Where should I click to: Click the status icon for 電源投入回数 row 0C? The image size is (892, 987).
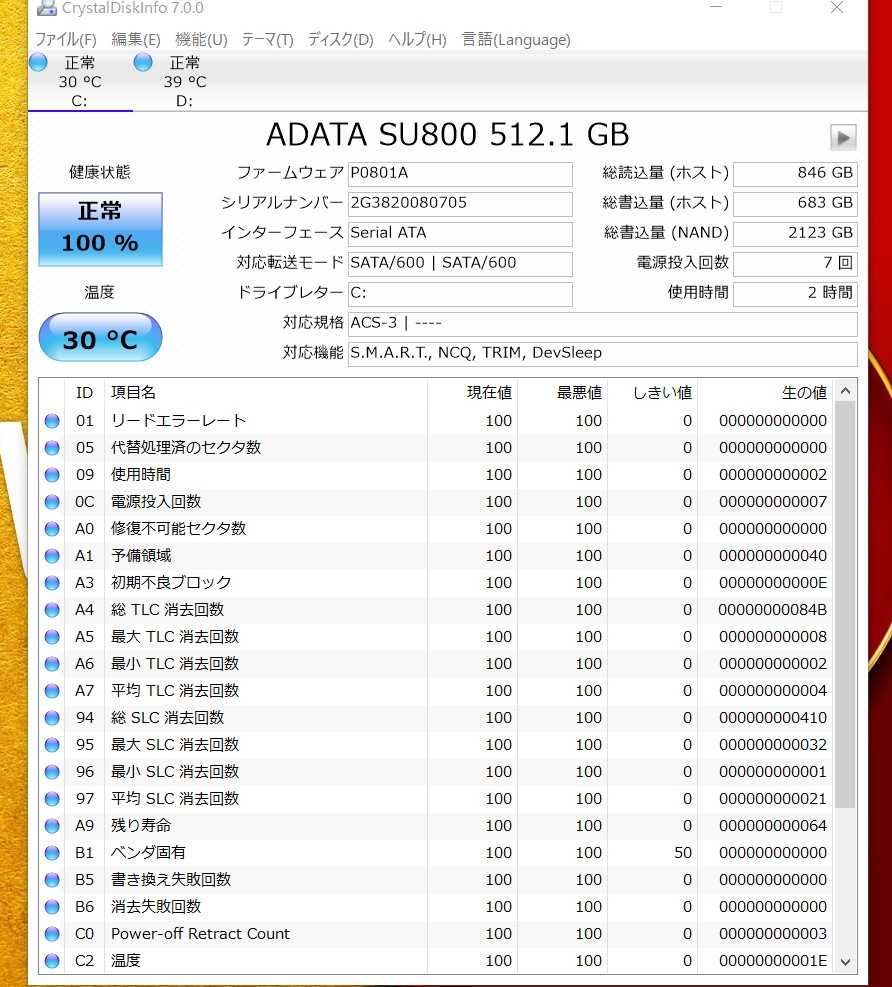click(x=52, y=502)
